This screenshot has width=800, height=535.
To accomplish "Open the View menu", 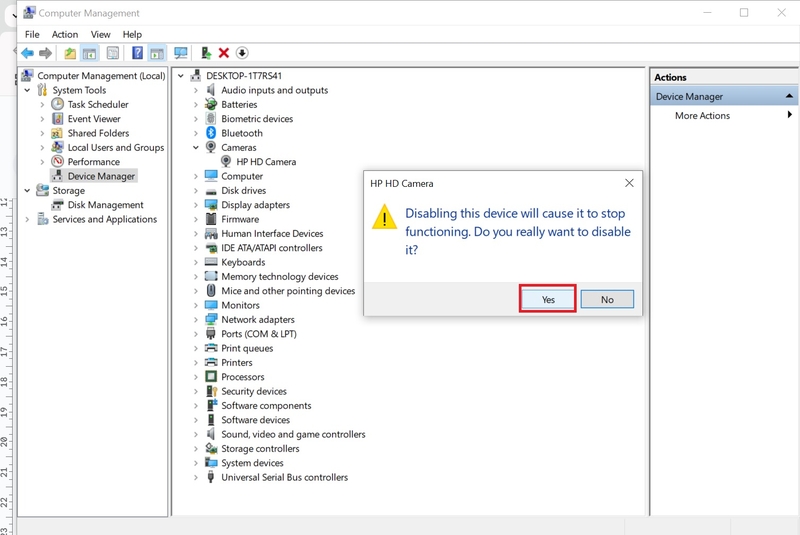I will (101, 35).
